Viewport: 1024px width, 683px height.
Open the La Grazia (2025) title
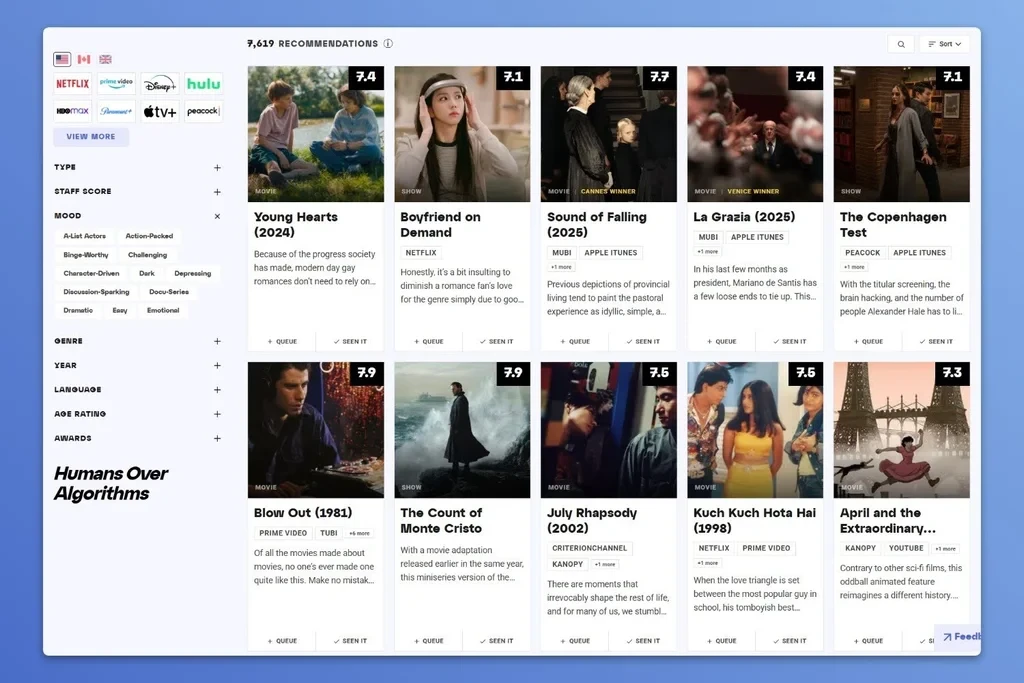[744, 217]
